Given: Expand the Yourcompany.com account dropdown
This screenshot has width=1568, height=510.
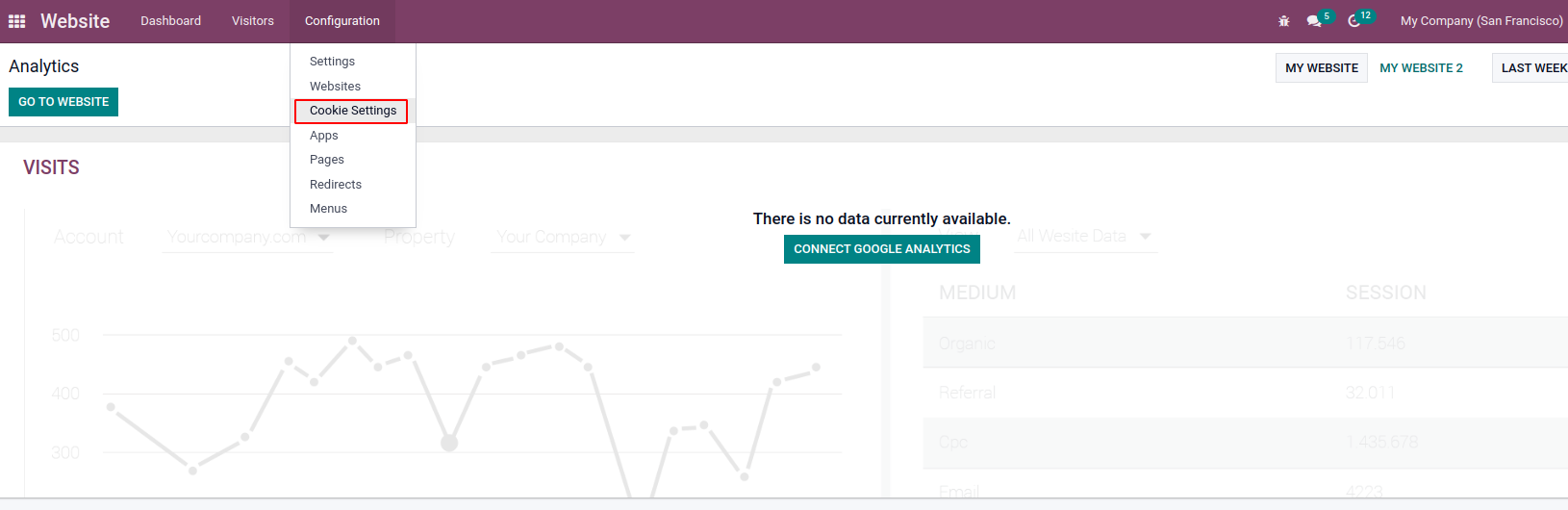Looking at the screenshot, I should click(x=248, y=237).
